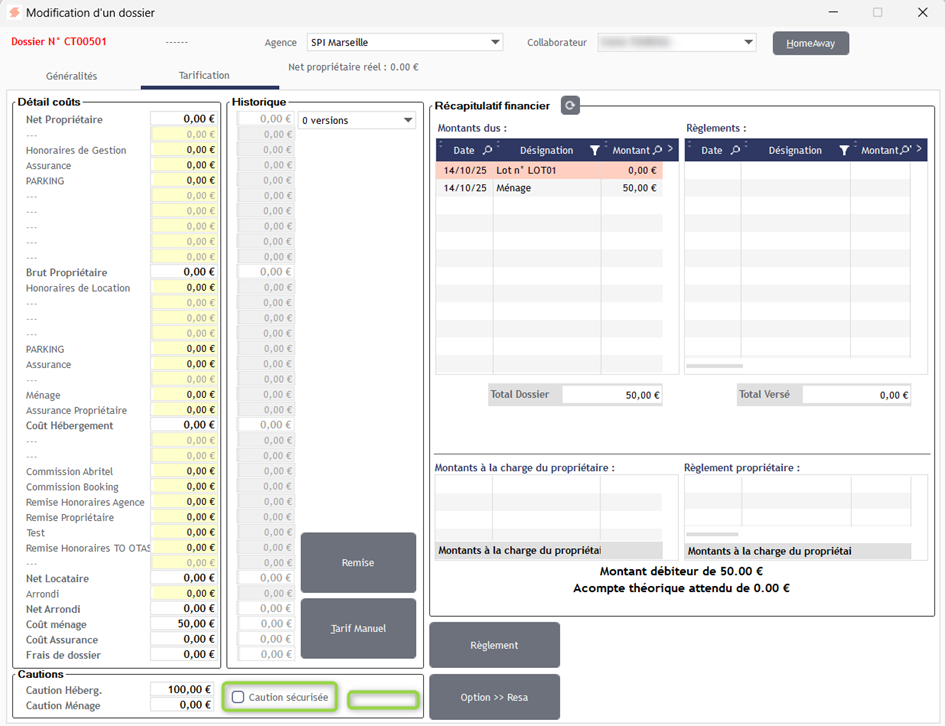
Task: Open the Règlement button
Action: click(494, 645)
